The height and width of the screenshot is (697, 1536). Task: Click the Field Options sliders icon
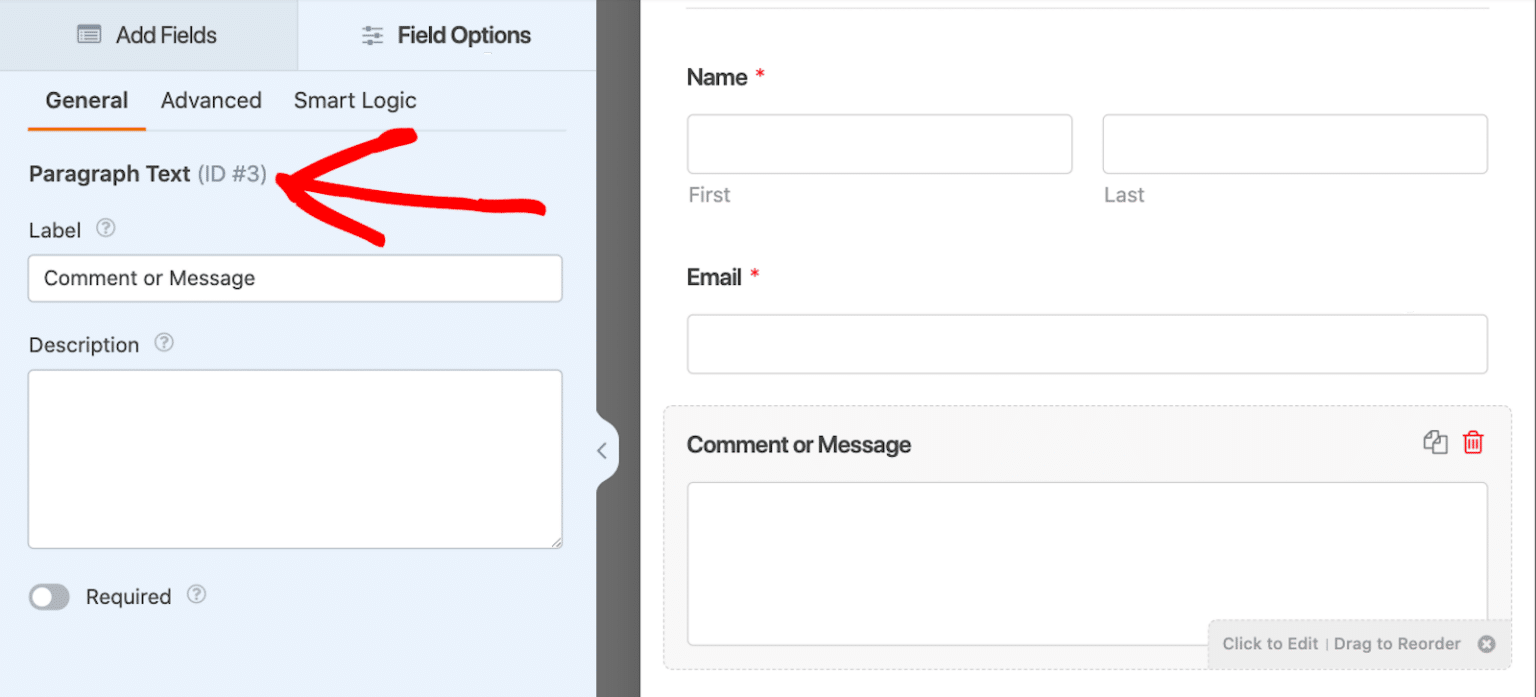click(372, 34)
